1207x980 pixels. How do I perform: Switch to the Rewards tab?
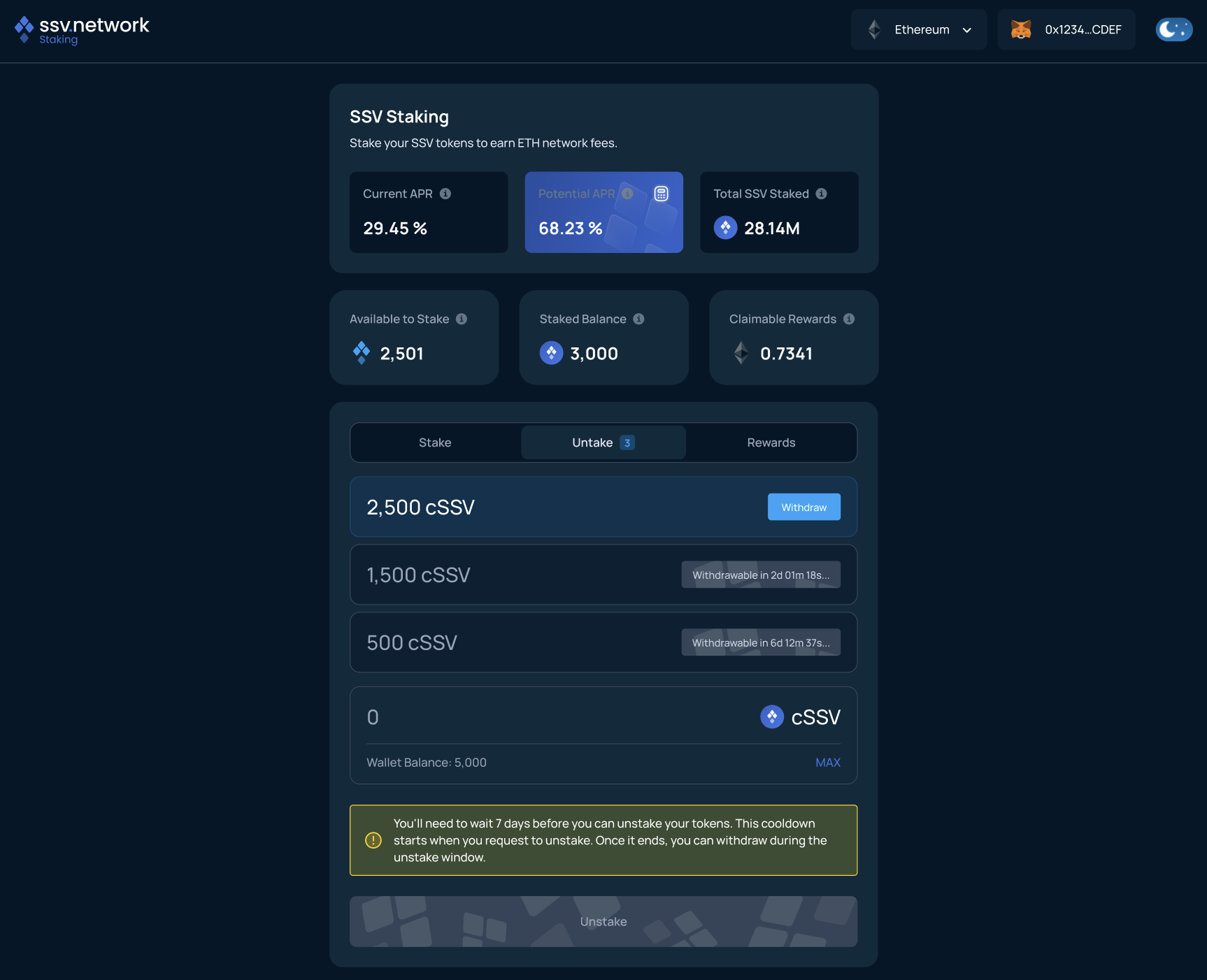[x=771, y=442]
